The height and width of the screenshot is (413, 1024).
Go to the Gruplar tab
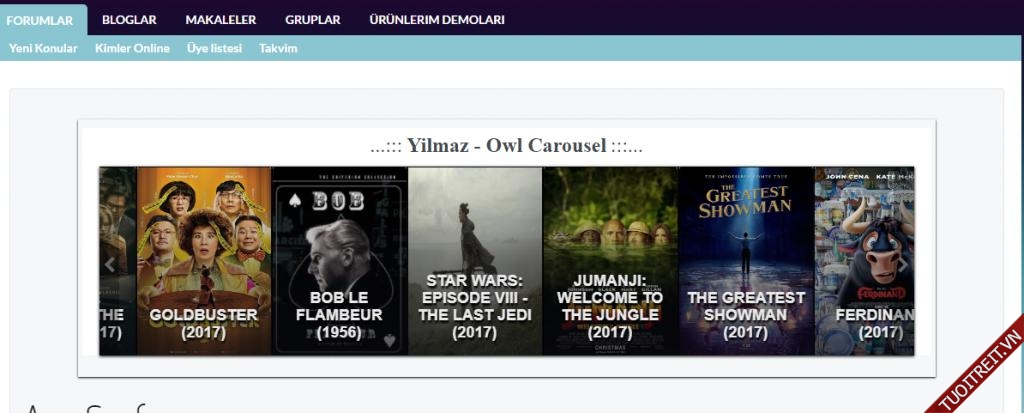click(313, 20)
